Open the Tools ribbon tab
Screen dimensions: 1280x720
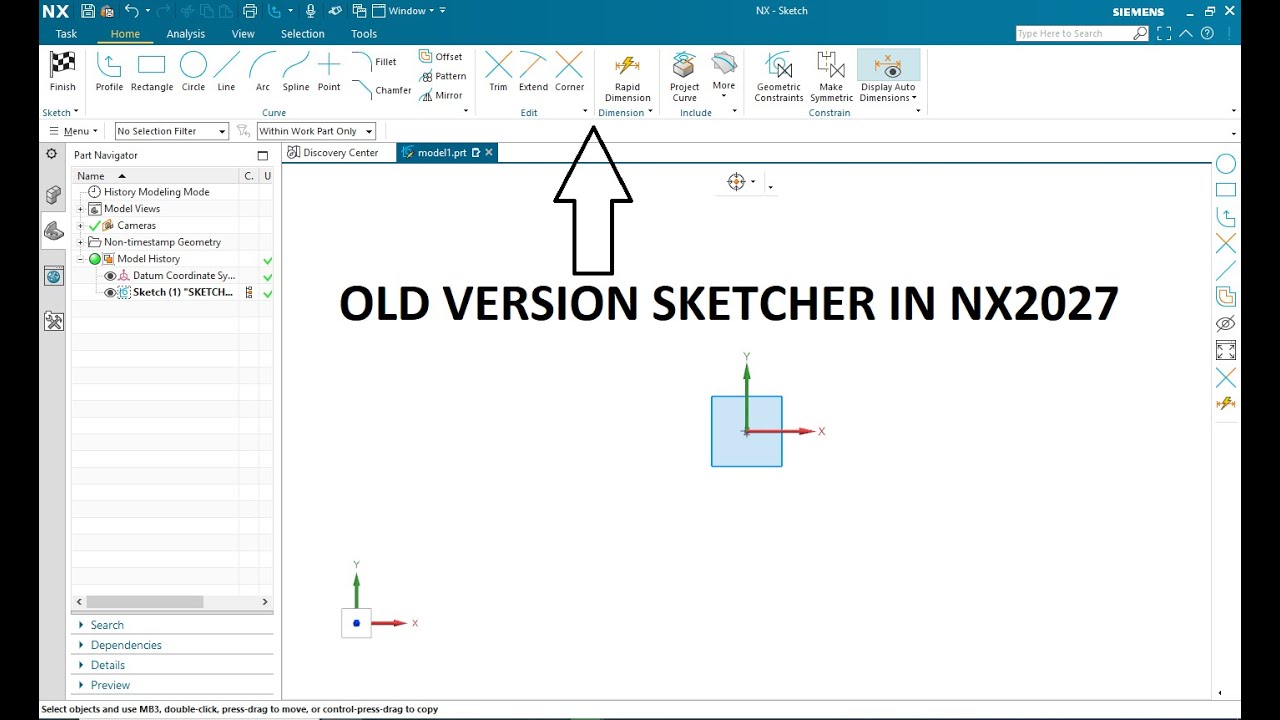(x=364, y=34)
